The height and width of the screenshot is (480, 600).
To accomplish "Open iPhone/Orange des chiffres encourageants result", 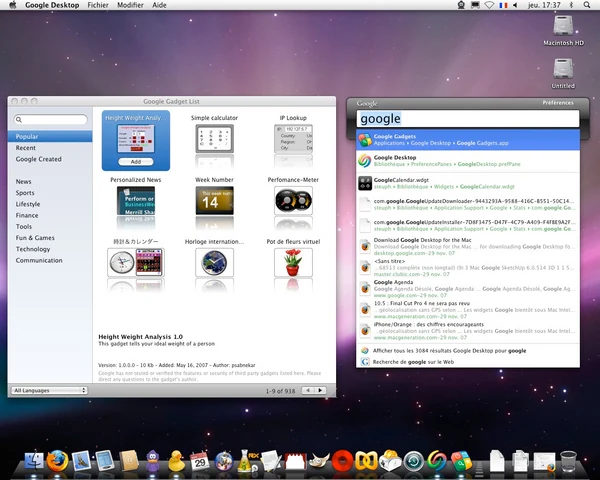I will click(x=468, y=331).
